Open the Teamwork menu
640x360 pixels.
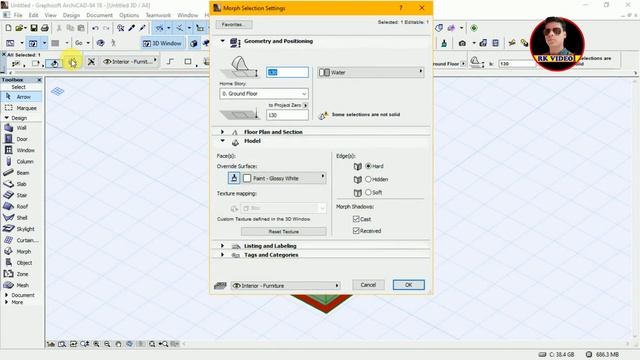tap(158, 15)
